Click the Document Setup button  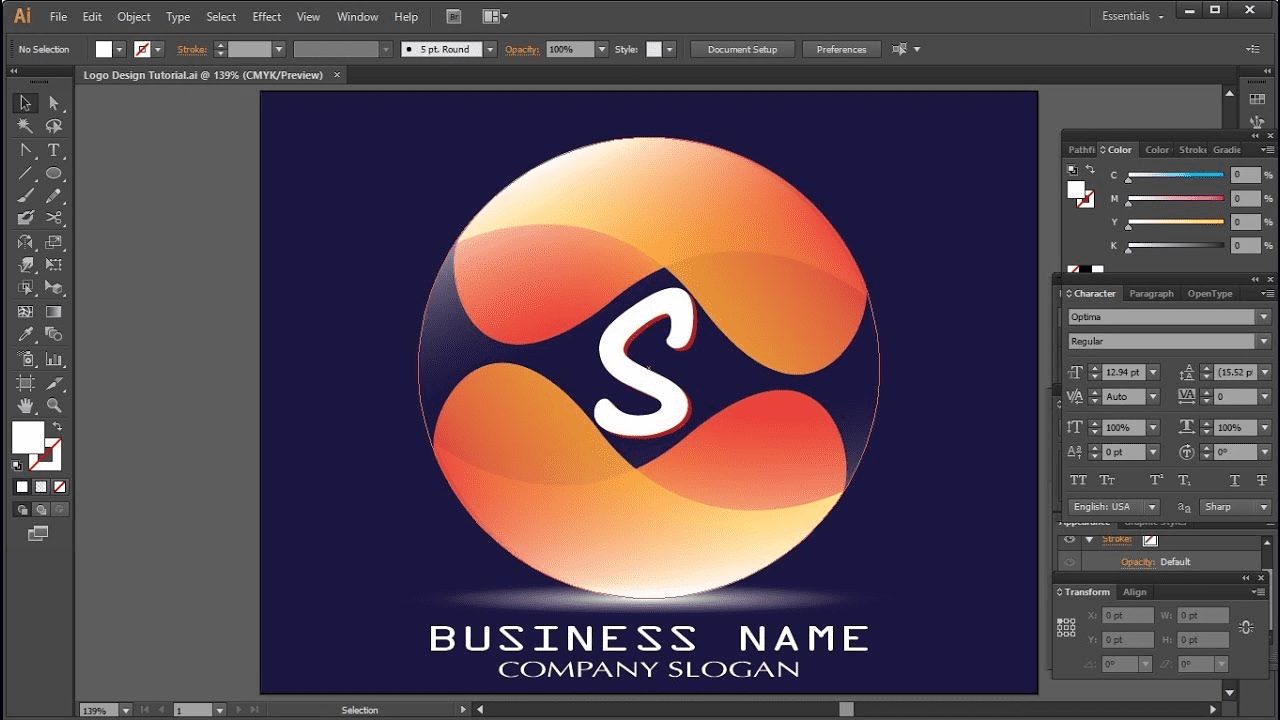pos(742,49)
